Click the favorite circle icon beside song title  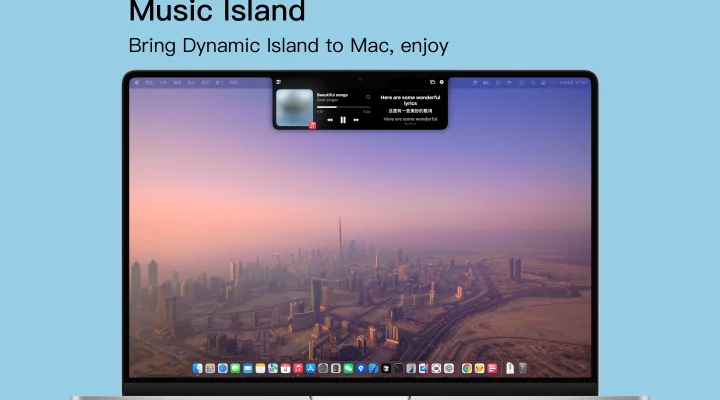[x=368, y=97]
